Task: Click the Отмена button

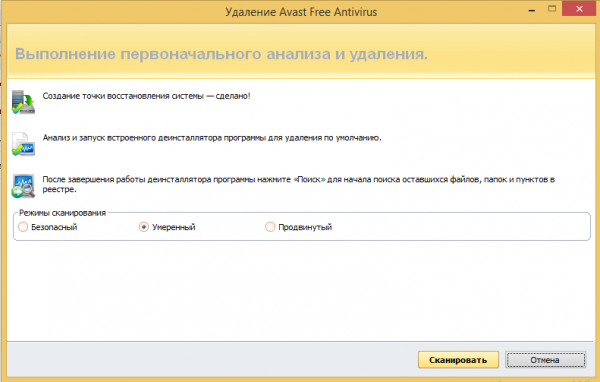Action: coord(545,360)
